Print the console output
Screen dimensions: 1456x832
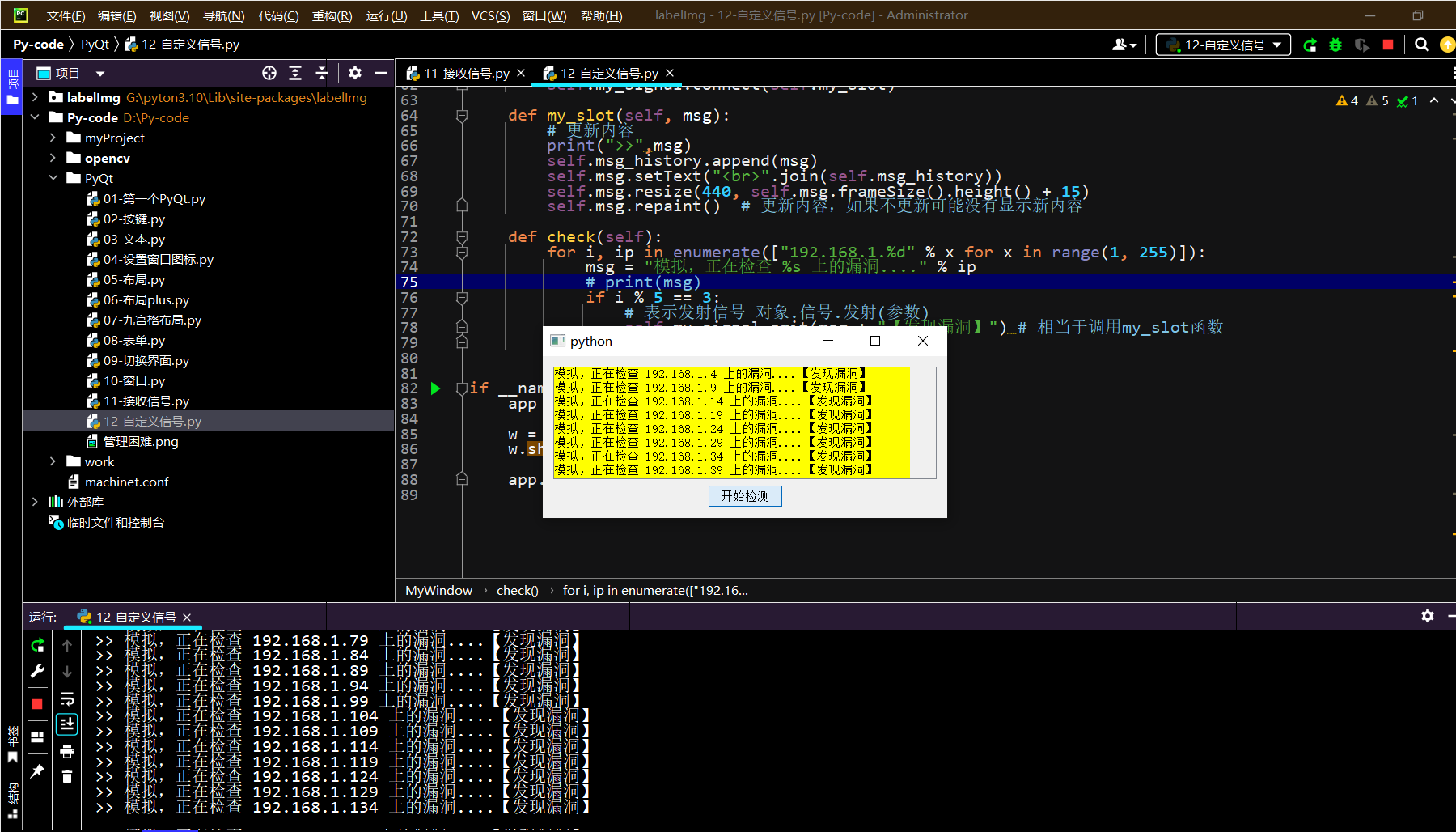[x=67, y=751]
